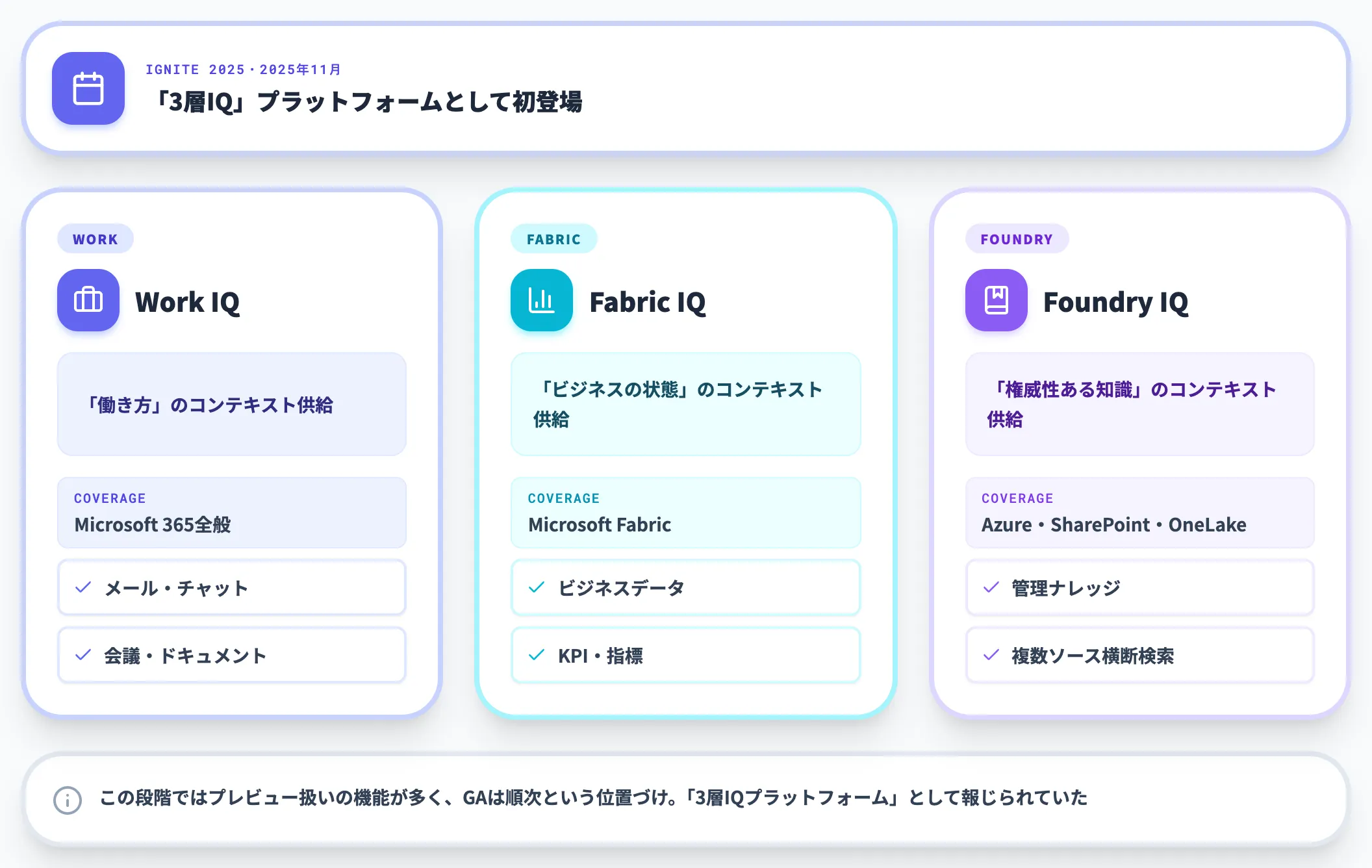Click the bar chart icon next to Fabric IQ
1372x868 pixels.
pyautogui.click(x=542, y=300)
